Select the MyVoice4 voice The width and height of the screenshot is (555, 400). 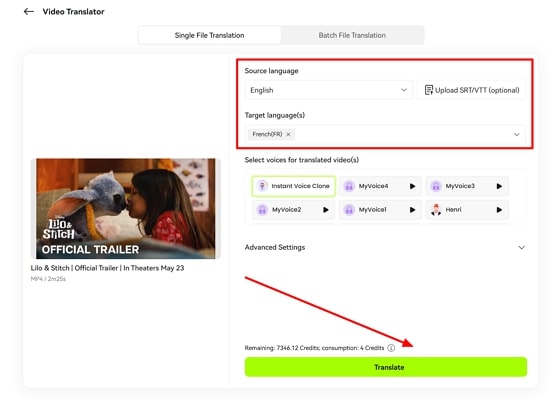(380, 186)
